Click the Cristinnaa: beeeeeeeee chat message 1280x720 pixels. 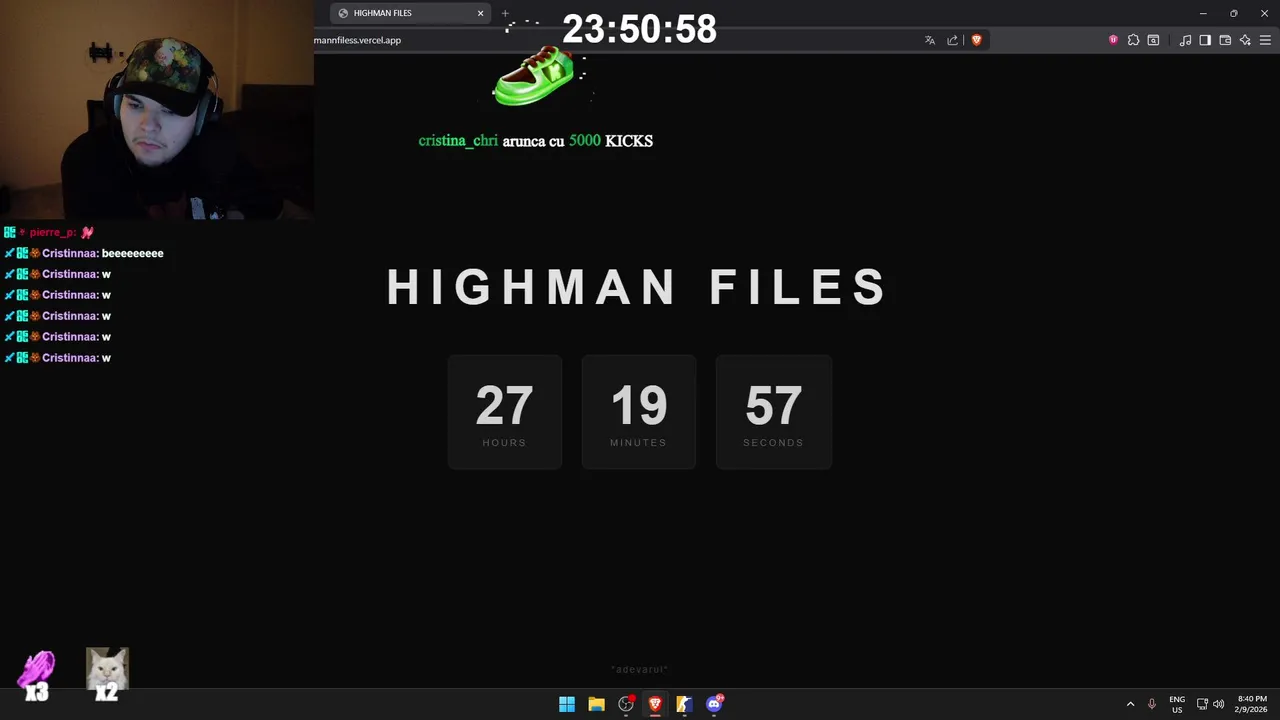tap(84, 253)
